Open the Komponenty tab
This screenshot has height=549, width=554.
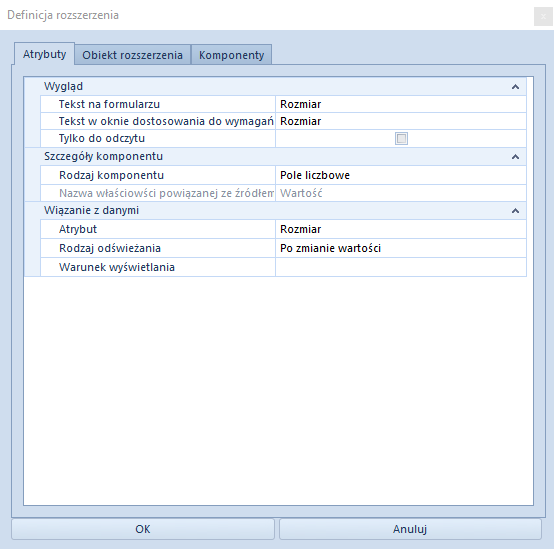coord(231,55)
